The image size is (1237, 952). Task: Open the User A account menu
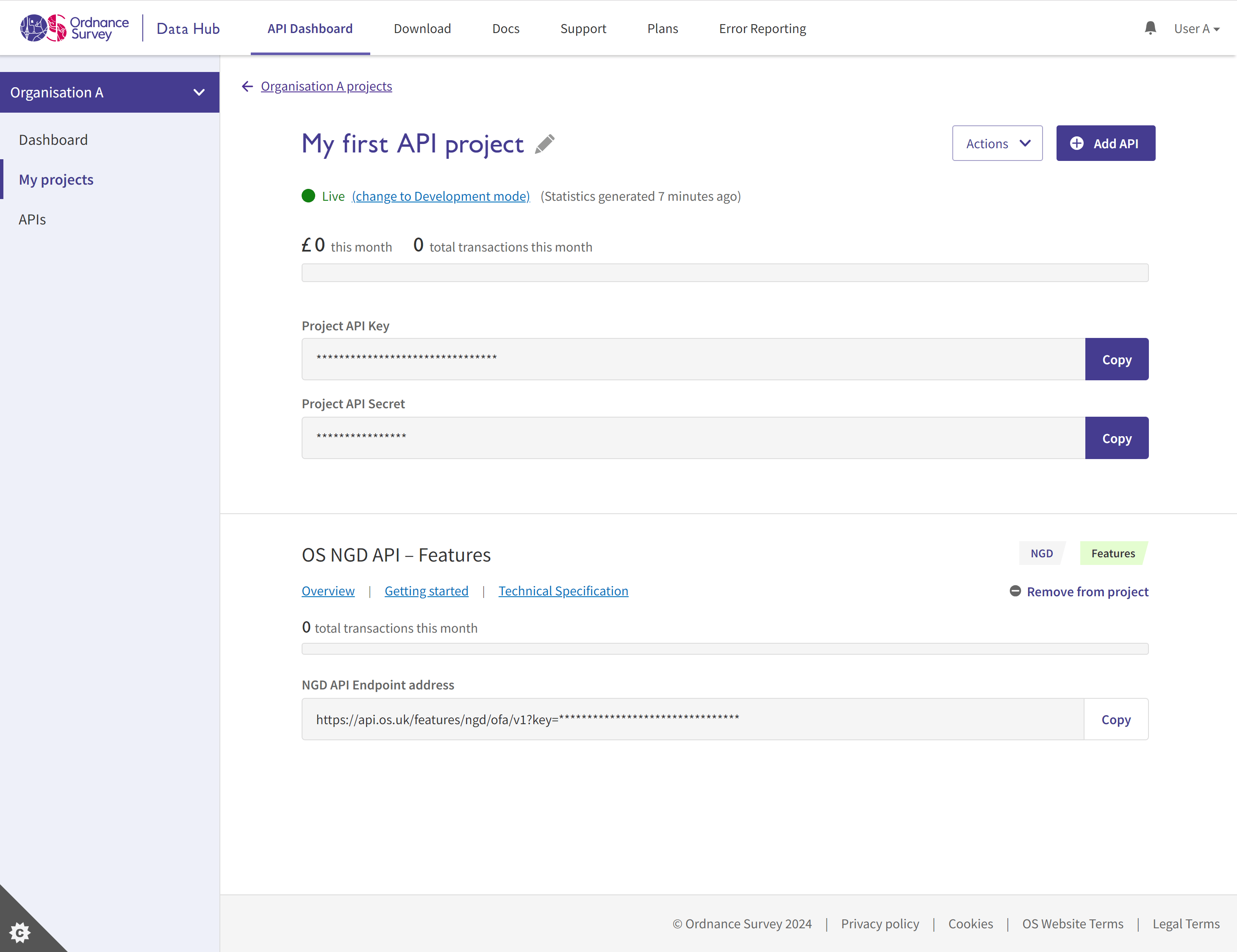pyautogui.click(x=1196, y=28)
